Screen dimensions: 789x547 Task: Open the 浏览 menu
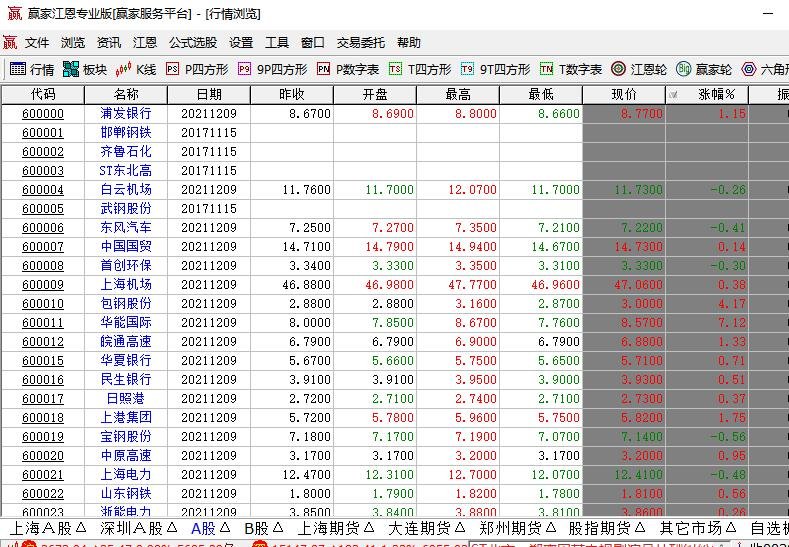(x=73, y=43)
